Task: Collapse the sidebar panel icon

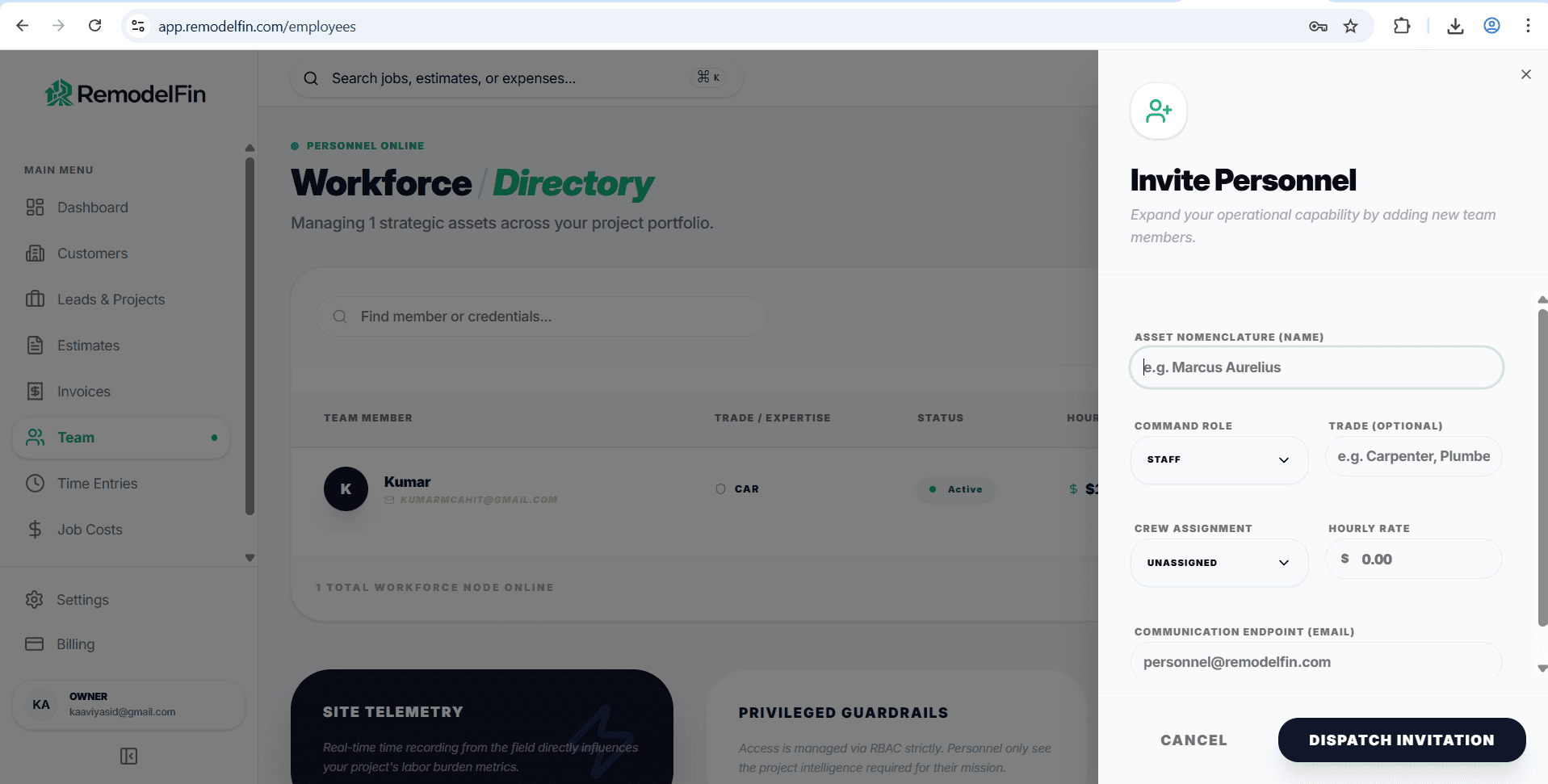Action: tap(128, 757)
